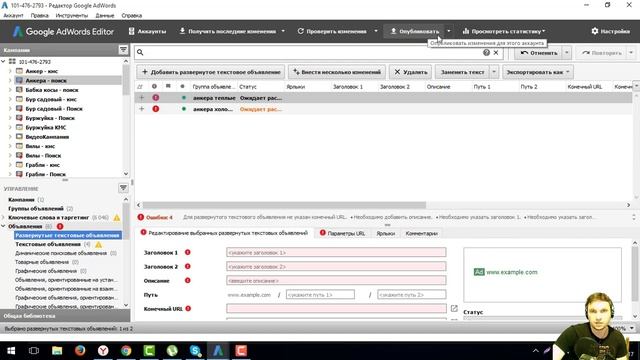
Task: Open Настройки settings gear
Action: [x=611, y=31]
